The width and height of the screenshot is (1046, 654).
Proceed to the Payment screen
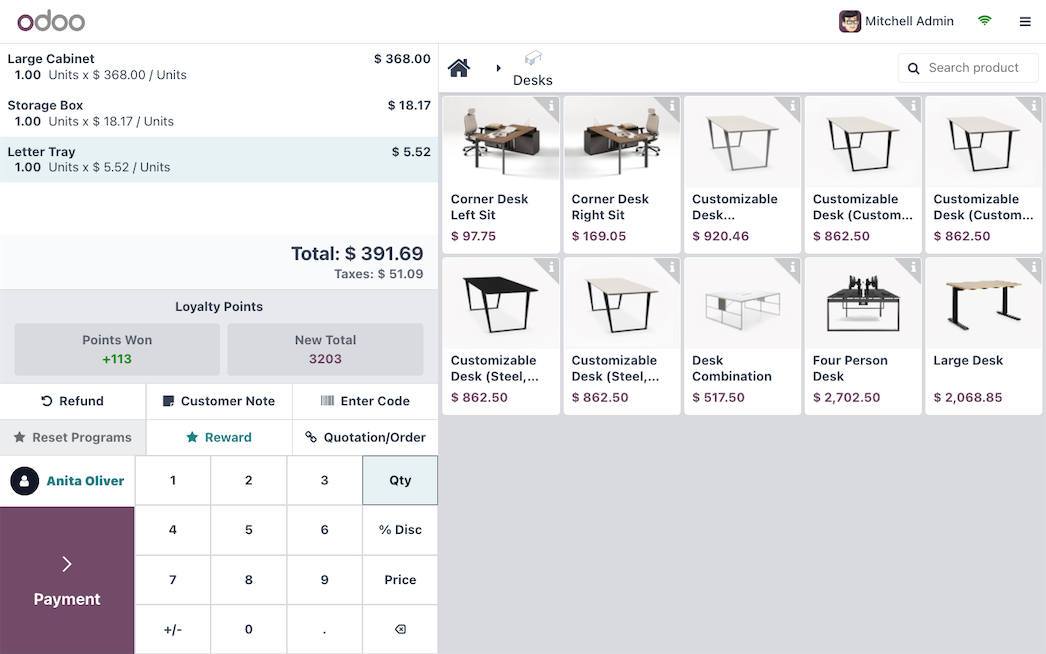[x=67, y=581]
